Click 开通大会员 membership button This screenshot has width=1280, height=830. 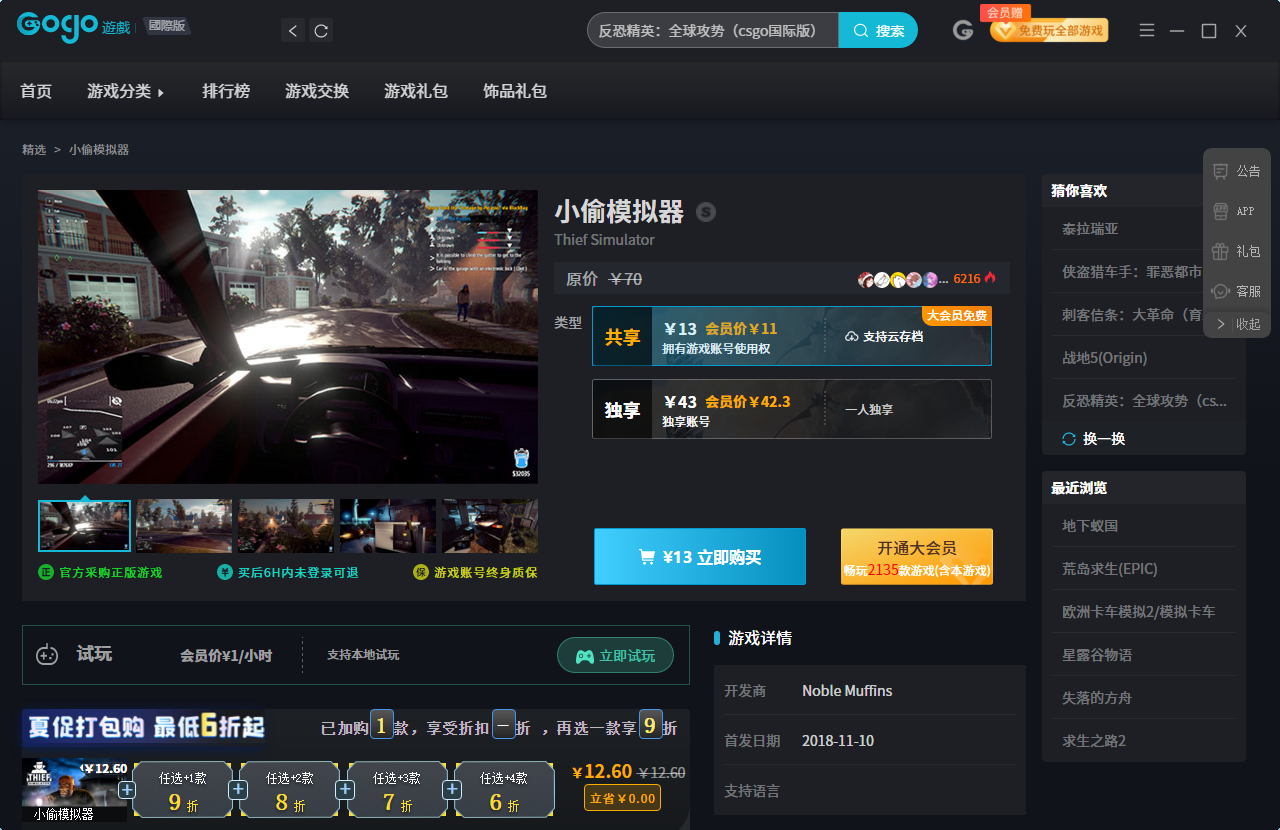tap(917, 557)
